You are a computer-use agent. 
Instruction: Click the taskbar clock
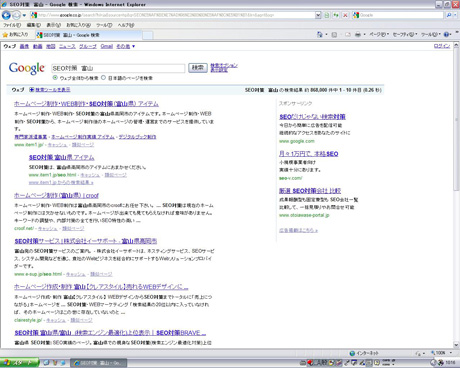[450, 363]
